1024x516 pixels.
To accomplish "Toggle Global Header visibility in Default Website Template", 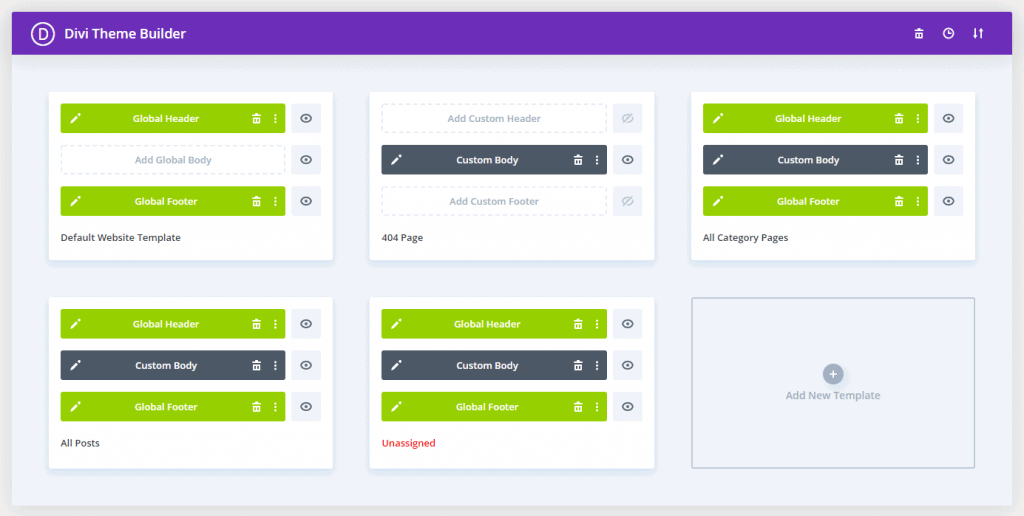I will (x=306, y=119).
